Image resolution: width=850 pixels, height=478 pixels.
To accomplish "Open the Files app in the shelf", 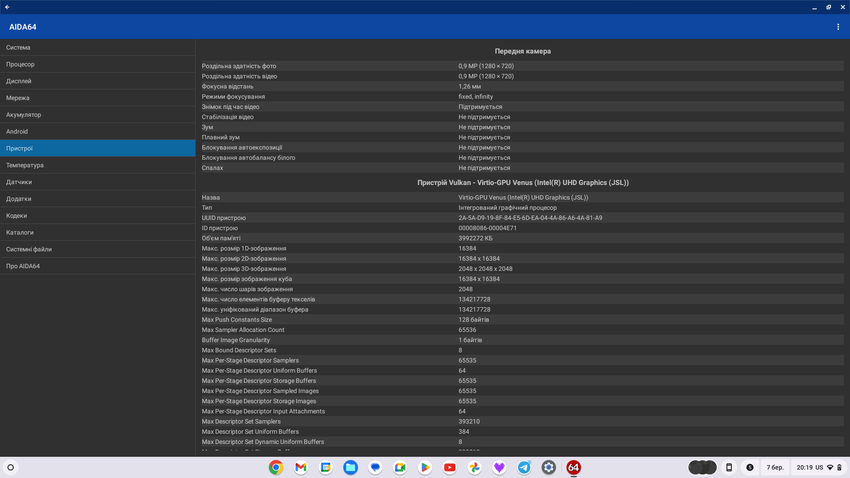I will (350, 467).
